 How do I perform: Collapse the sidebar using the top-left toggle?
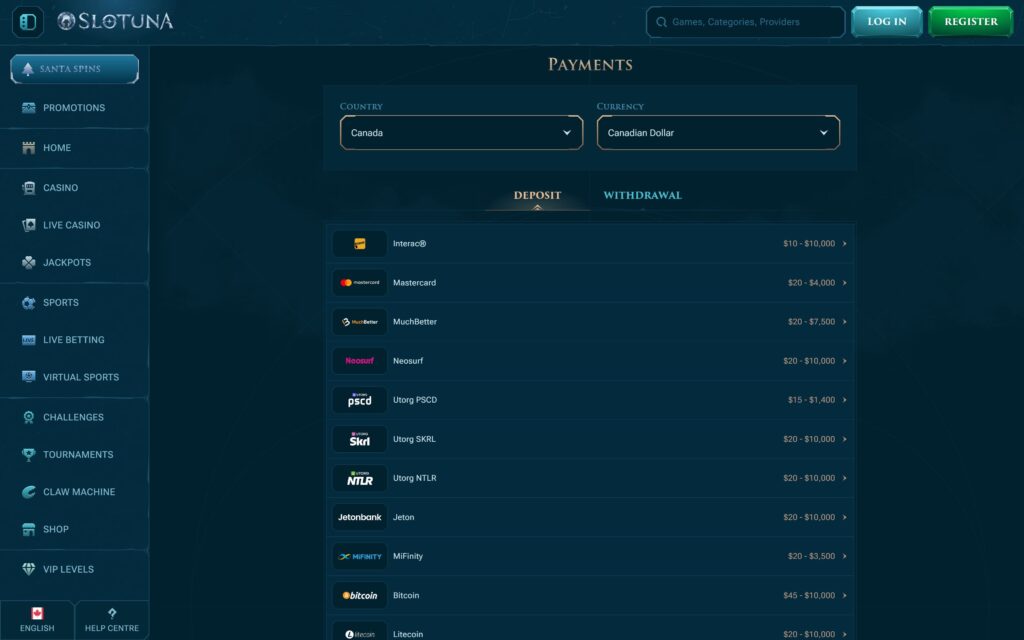[x=27, y=21]
